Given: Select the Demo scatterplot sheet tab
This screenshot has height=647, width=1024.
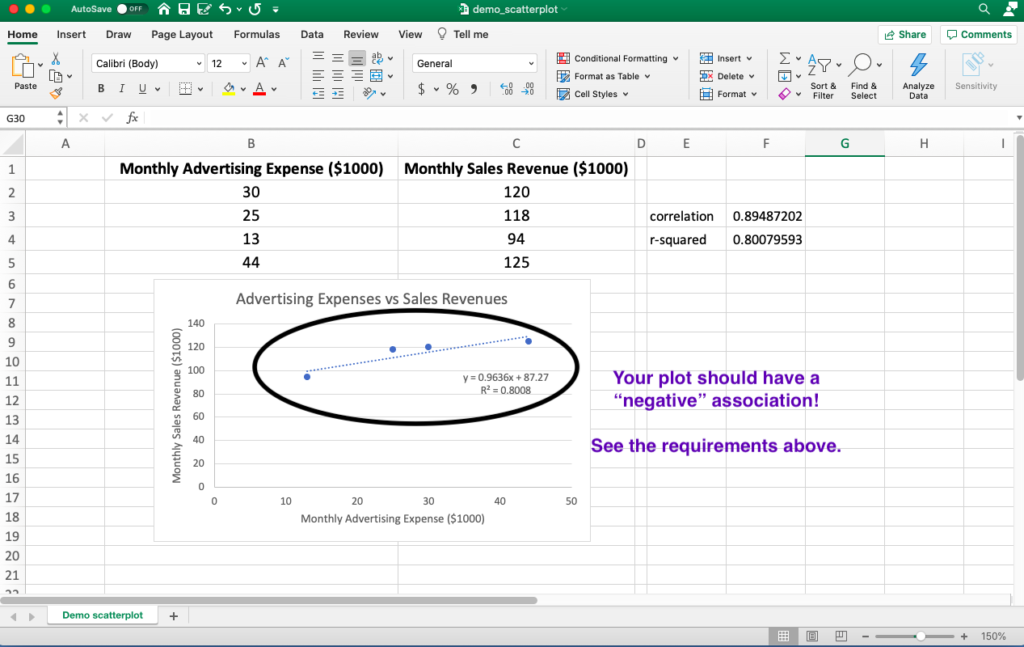Looking at the screenshot, I should (101, 614).
